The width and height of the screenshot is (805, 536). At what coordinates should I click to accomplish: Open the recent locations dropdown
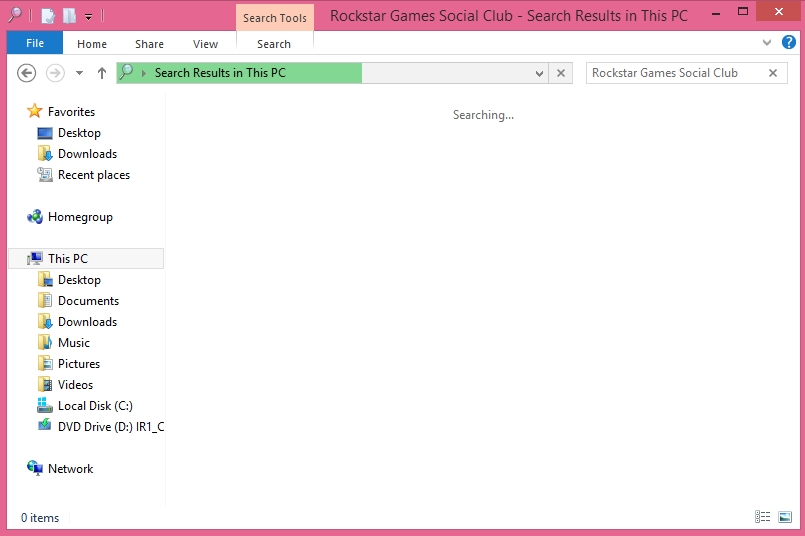[x=79, y=73]
